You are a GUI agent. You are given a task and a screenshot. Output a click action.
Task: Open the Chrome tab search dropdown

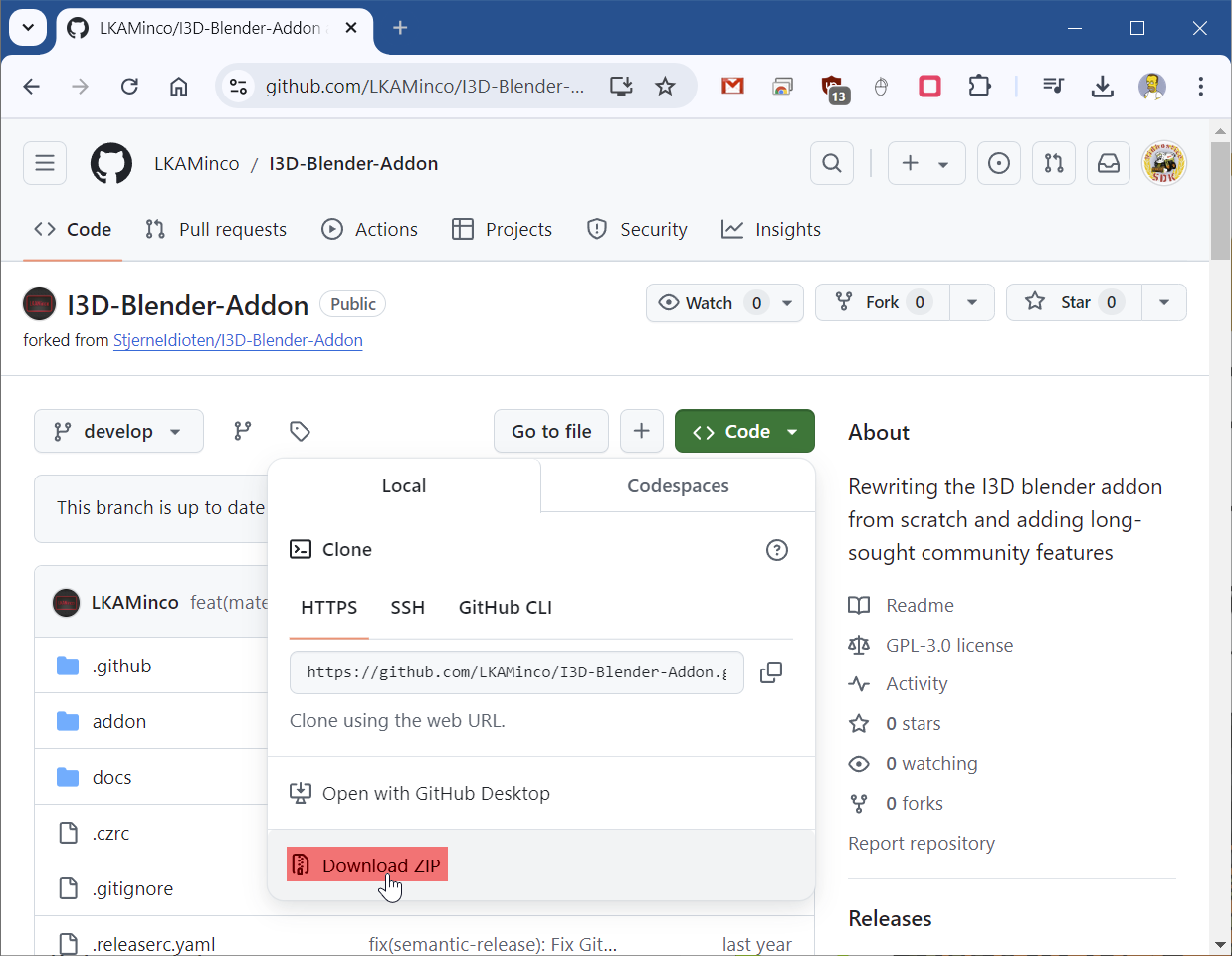28,28
